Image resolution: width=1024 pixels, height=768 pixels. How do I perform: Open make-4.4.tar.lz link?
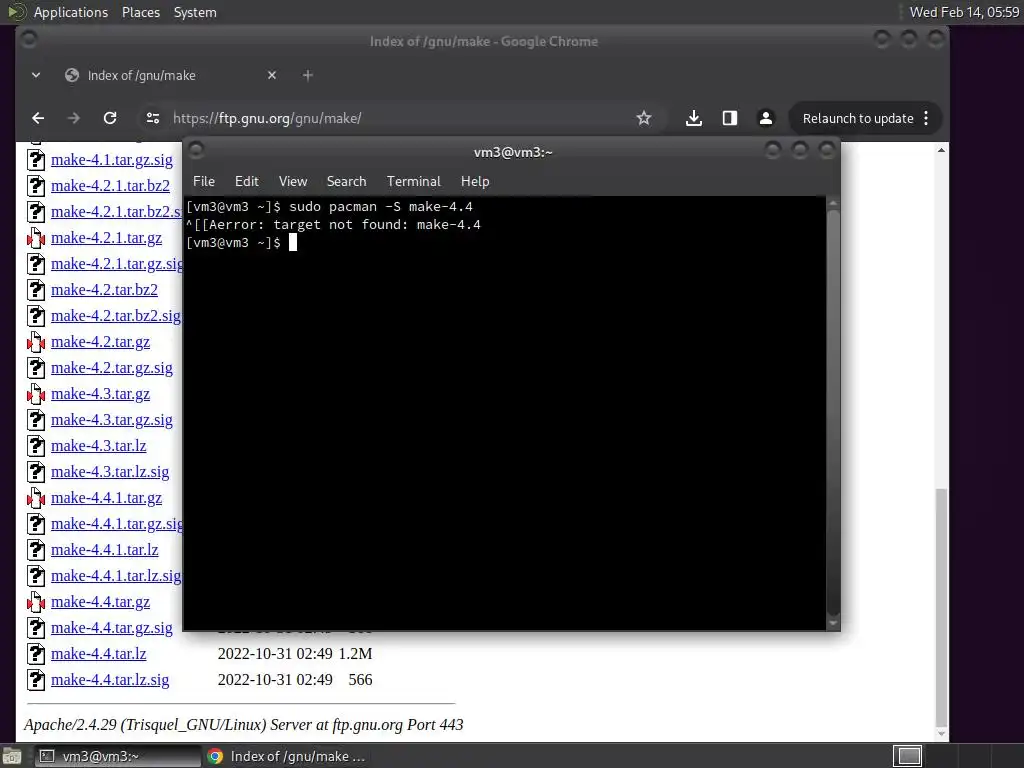click(x=99, y=654)
